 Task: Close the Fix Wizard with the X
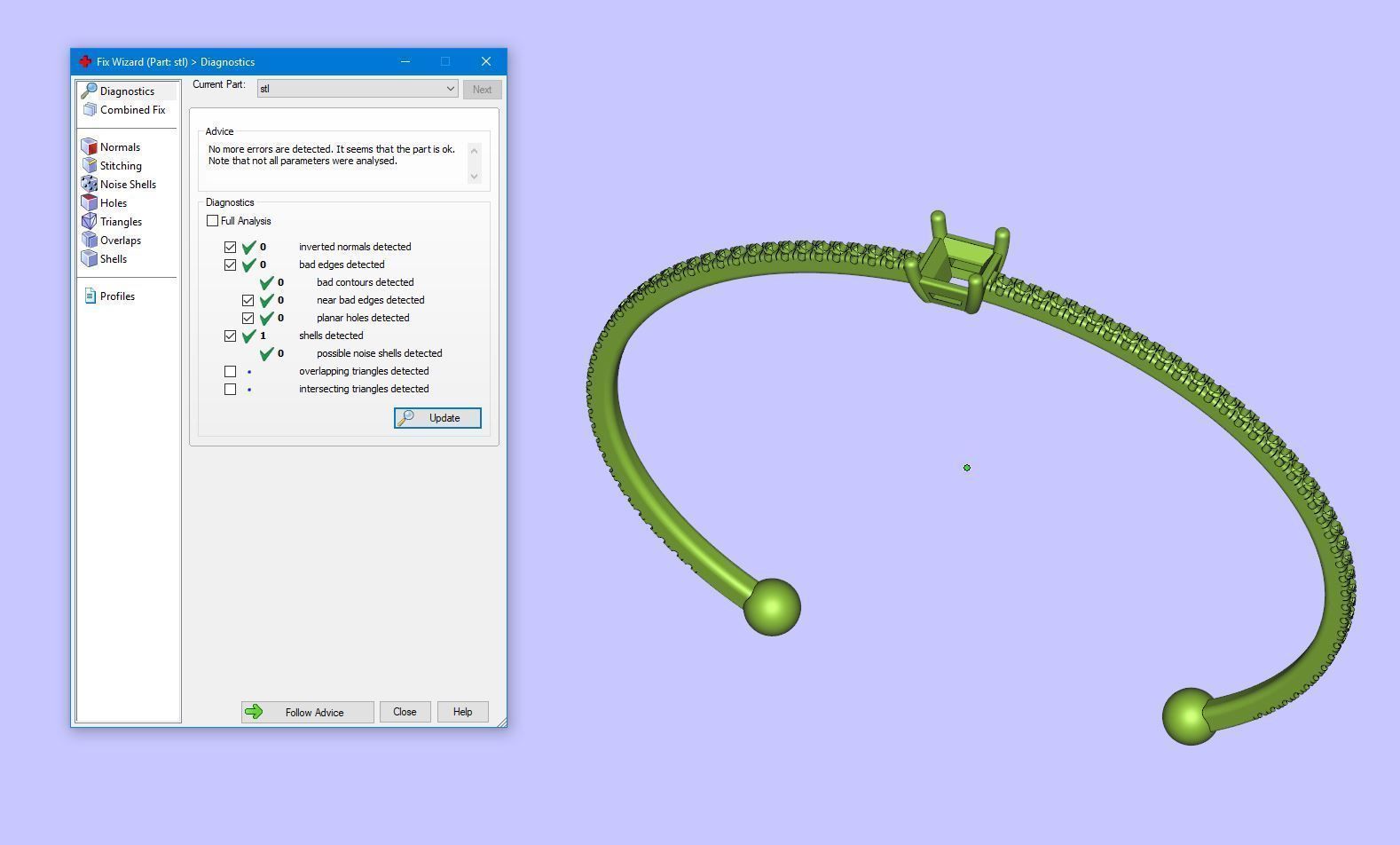486,61
